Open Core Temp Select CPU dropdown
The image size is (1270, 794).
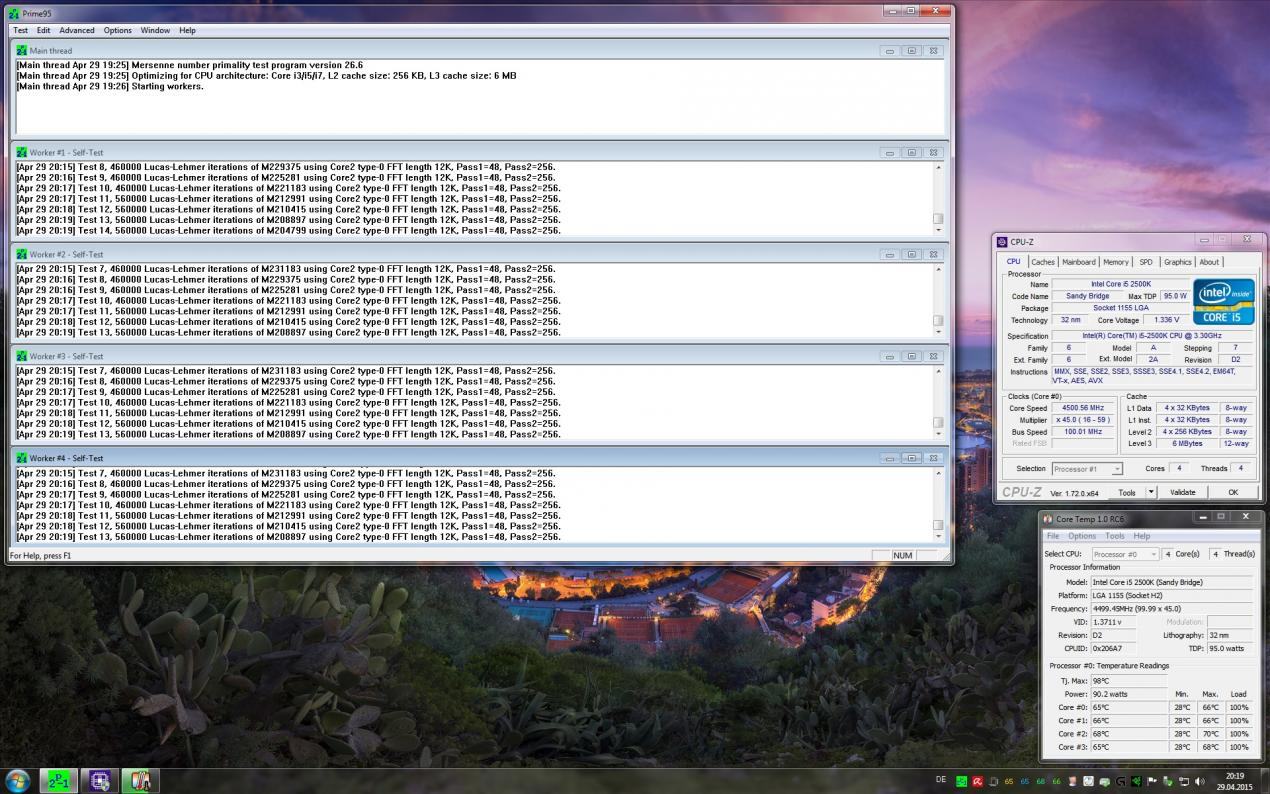[1125, 553]
